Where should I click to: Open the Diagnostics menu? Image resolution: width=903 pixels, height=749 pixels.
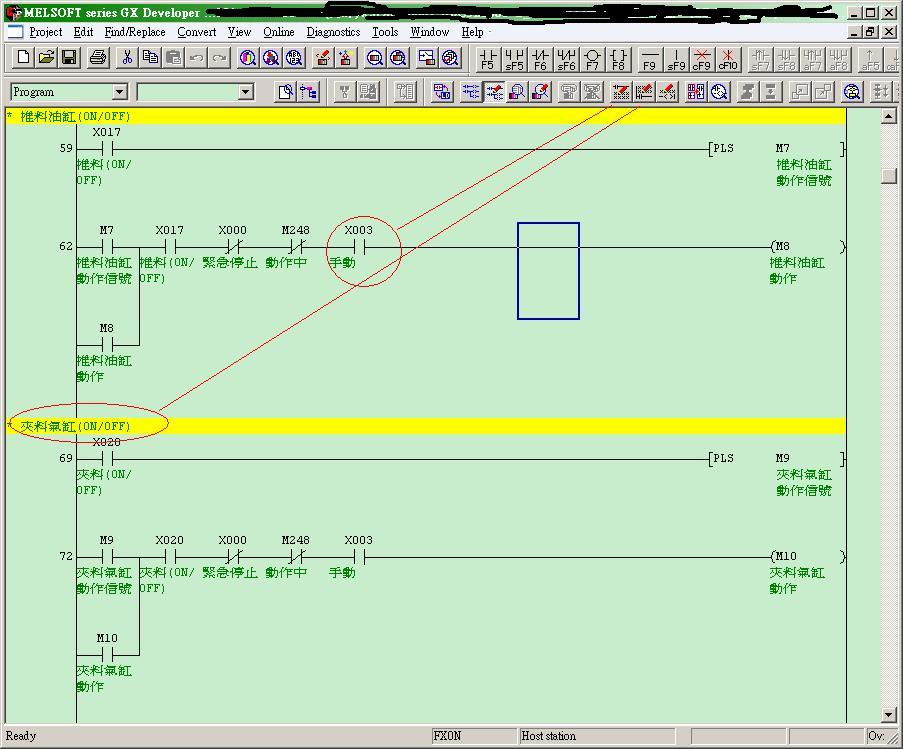(333, 32)
